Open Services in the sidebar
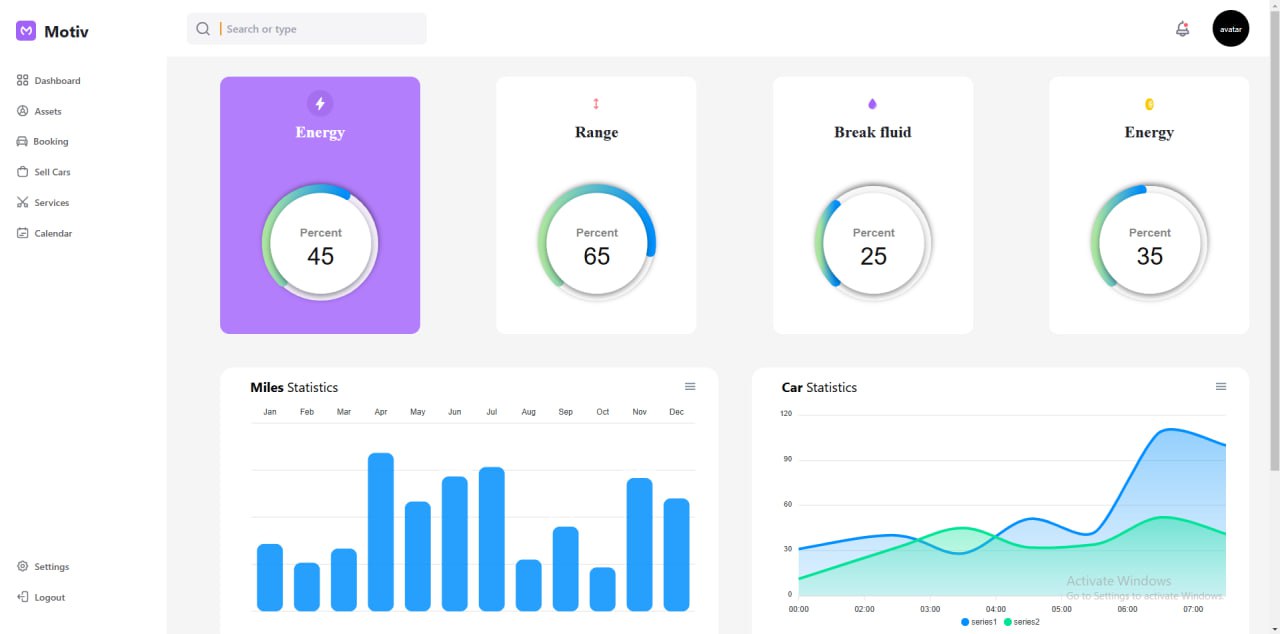 [43, 202]
